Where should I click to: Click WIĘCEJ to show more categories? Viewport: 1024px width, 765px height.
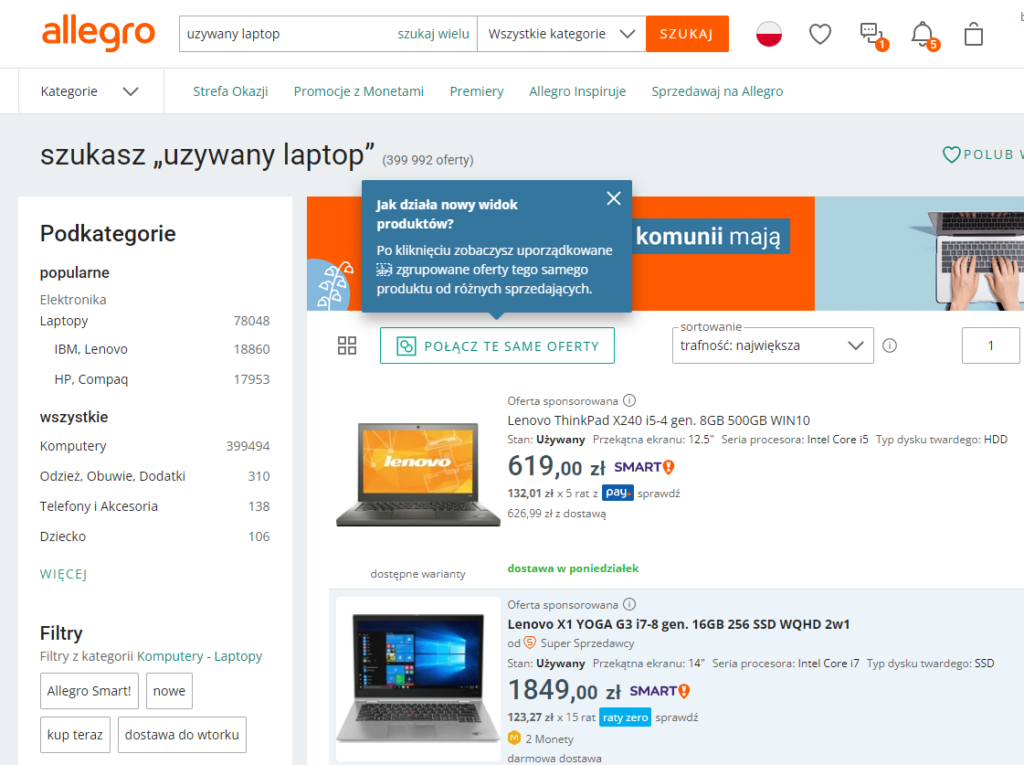coord(63,574)
